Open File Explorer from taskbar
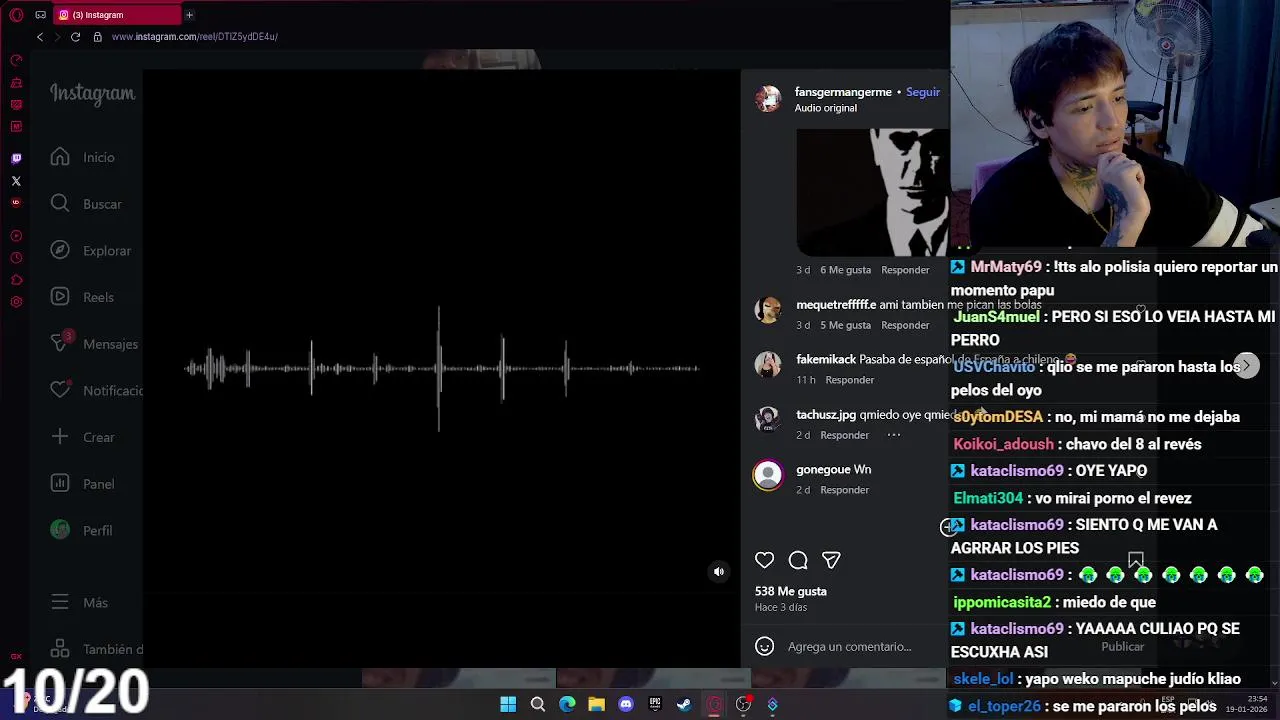1280x720 pixels. coord(596,705)
